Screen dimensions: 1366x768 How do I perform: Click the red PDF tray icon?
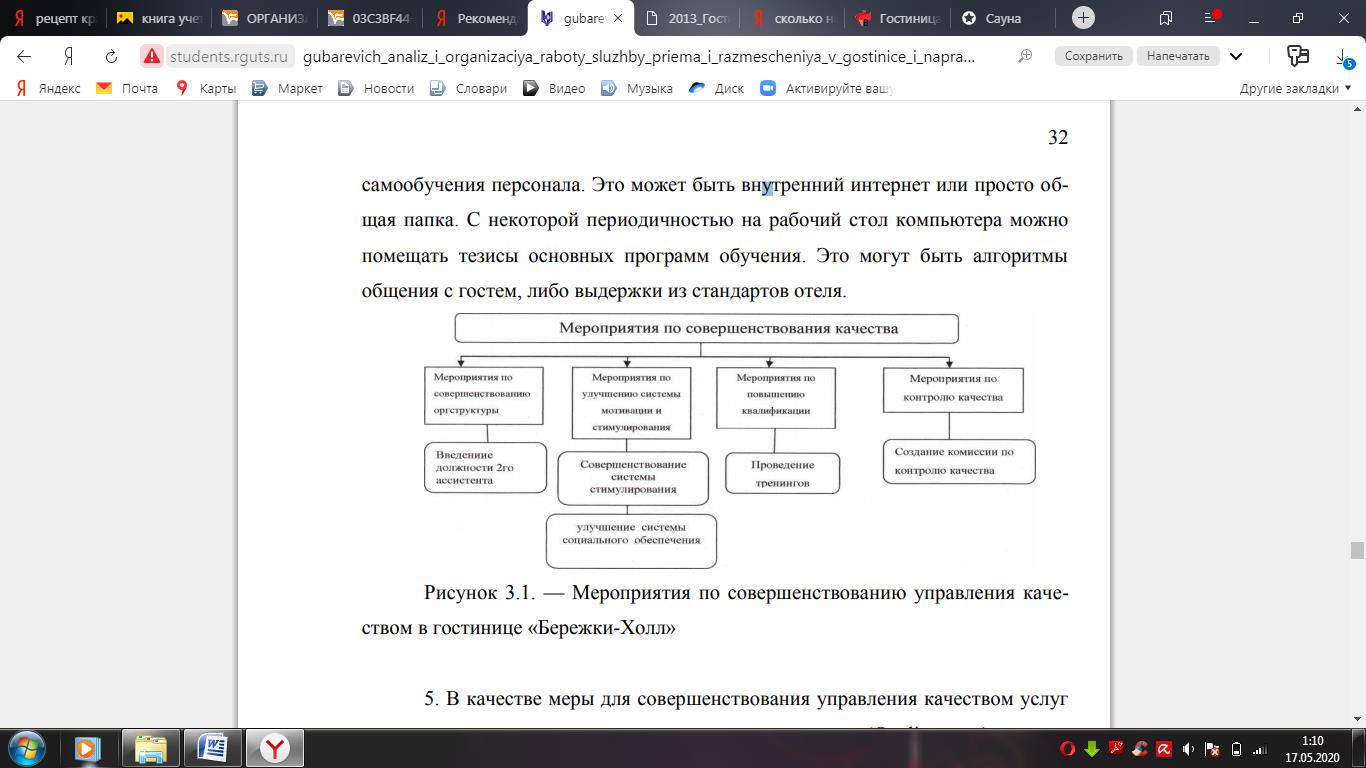(1116, 749)
